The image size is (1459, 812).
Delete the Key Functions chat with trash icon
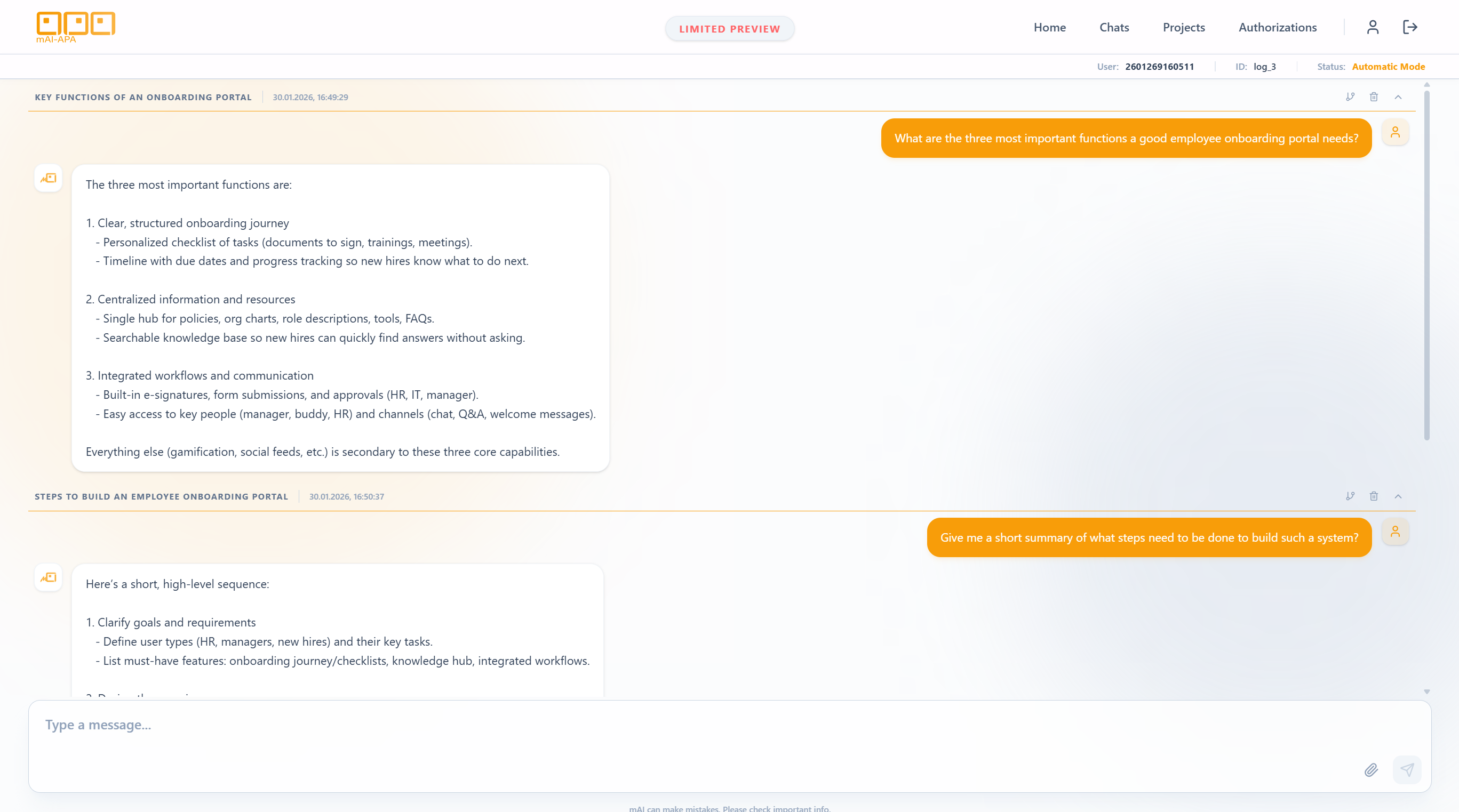[1374, 97]
